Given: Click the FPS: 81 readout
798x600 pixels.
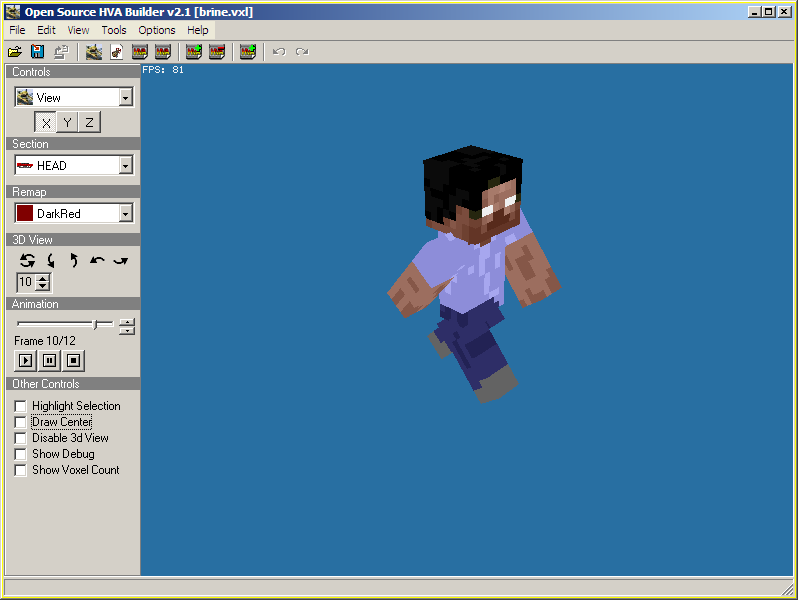Looking at the screenshot, I should [x=163, y=70].
